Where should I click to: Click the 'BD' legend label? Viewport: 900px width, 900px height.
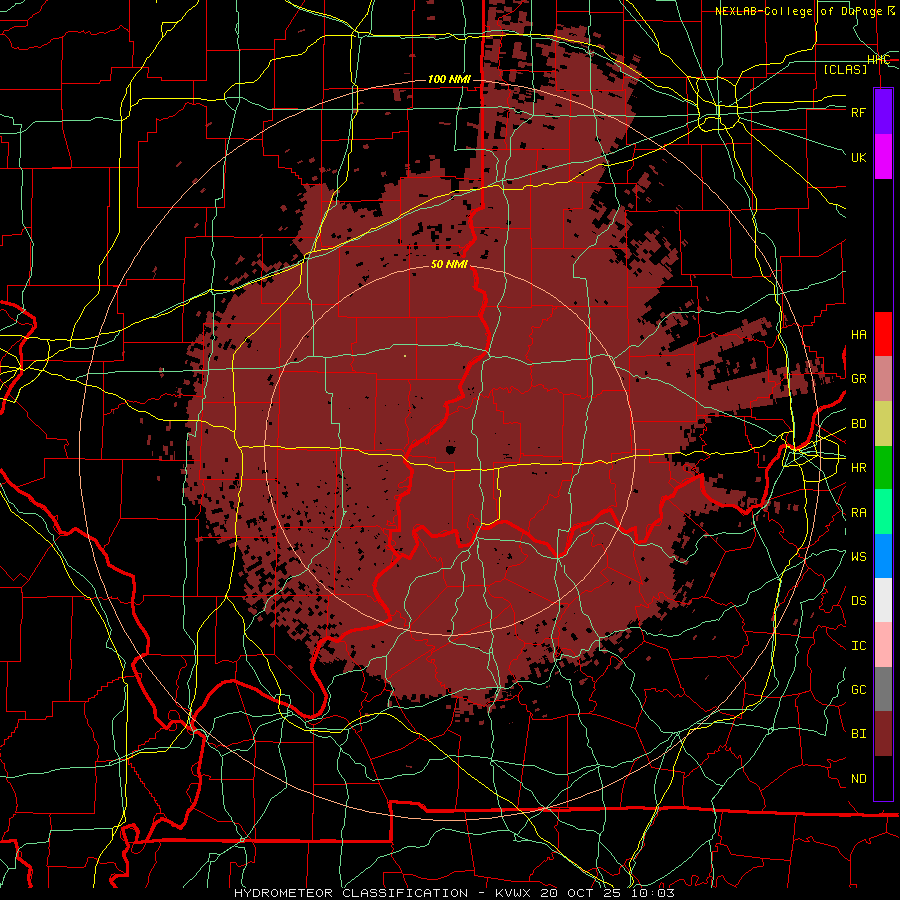(858, 424)
